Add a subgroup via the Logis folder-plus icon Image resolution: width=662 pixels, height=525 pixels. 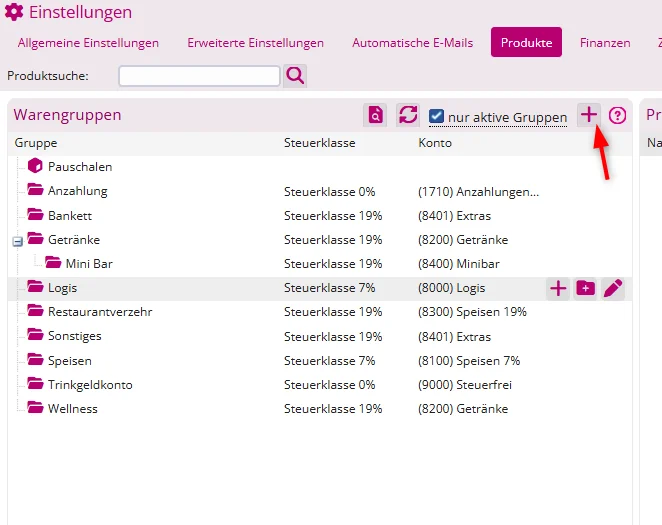pos(585,289)
